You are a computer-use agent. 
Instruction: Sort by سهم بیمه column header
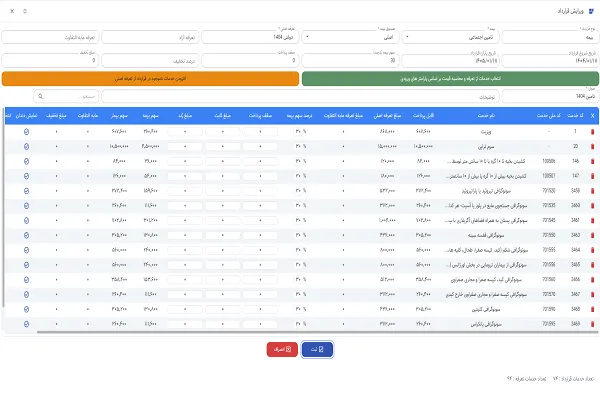pos(150,116)
